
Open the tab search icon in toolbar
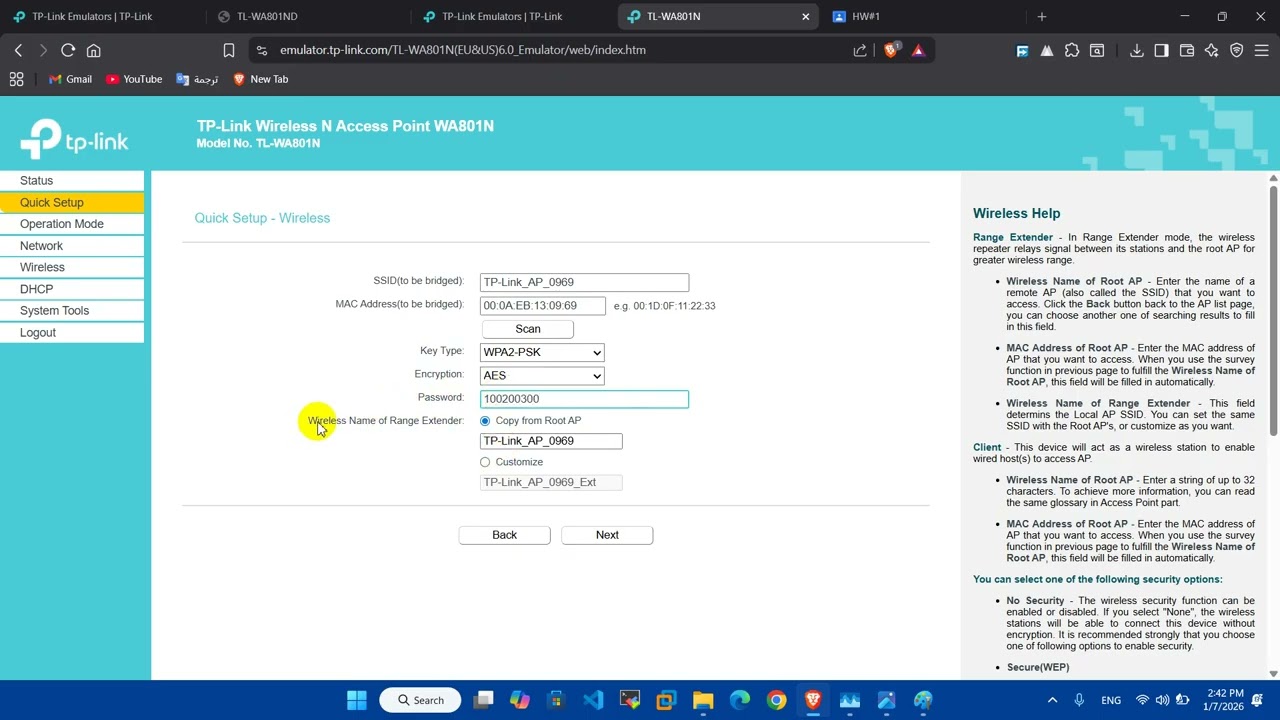pos(1097,50)
